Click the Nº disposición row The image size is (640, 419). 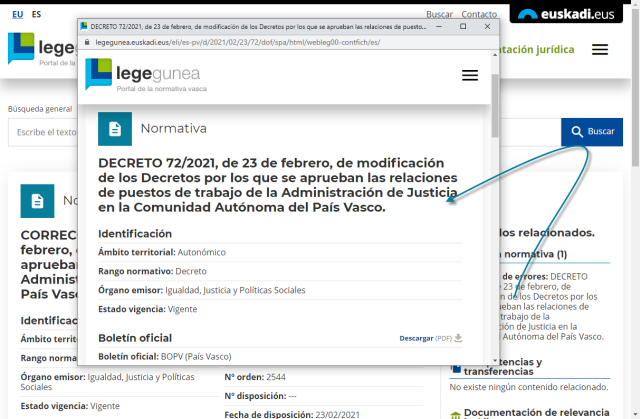coord(323,396)
